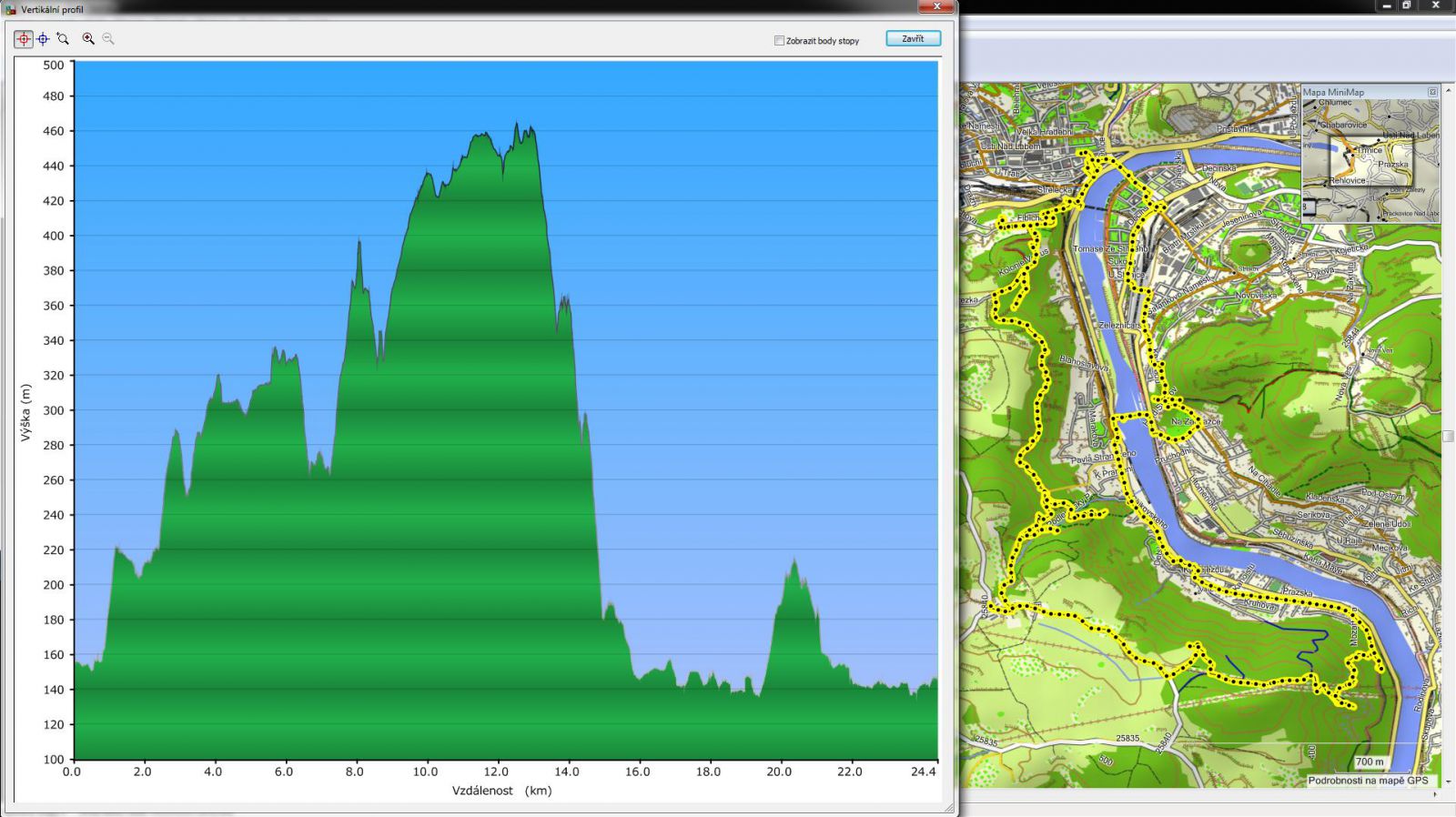
Task: Close the Mapa MiniMap panel
Action: pos(1432,92)
